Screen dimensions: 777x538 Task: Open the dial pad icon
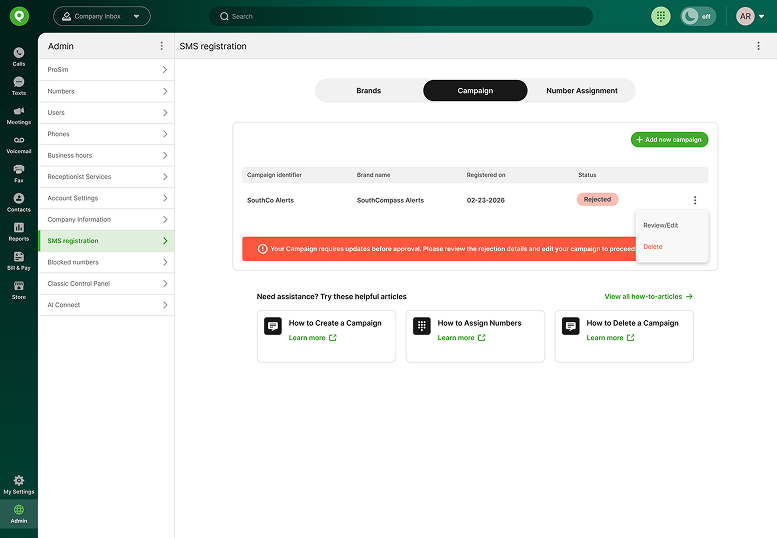(x=661, y=16)
